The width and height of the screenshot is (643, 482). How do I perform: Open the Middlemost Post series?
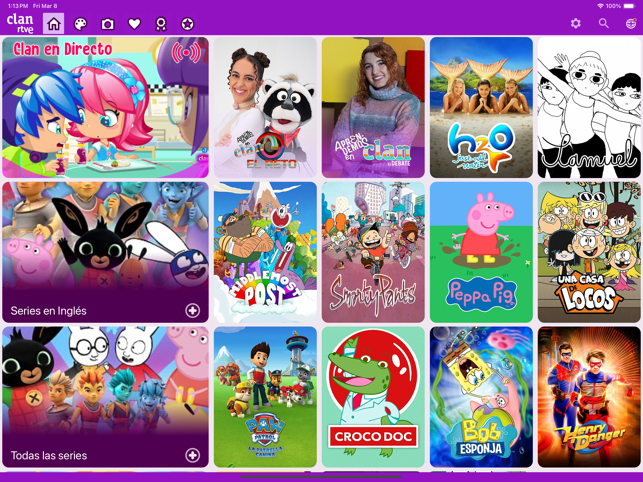click(265, 252)
